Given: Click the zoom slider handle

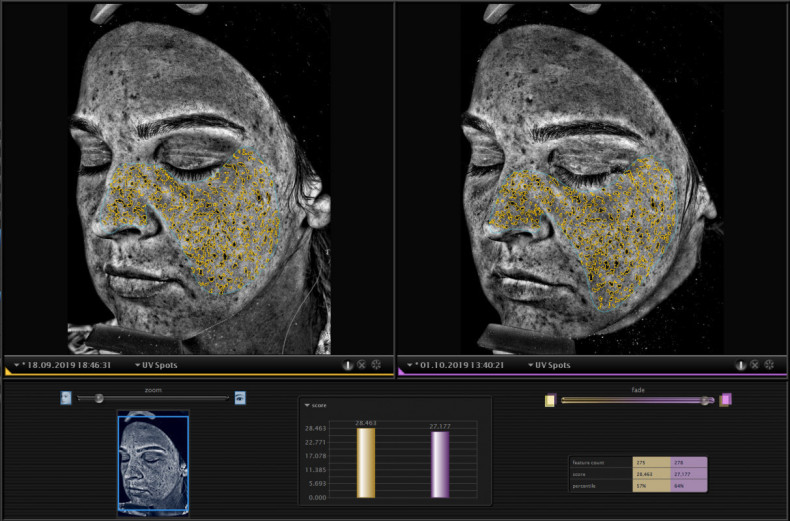Looking at the screenshot, I should click(x=99, y=398).
